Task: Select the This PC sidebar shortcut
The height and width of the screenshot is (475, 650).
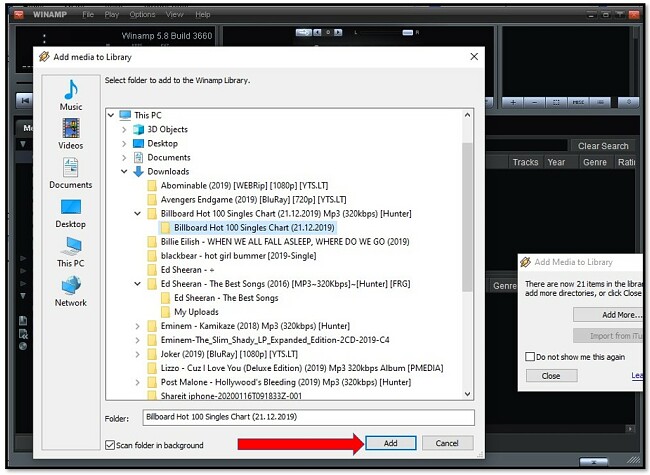Action: [x=71, y=252]
